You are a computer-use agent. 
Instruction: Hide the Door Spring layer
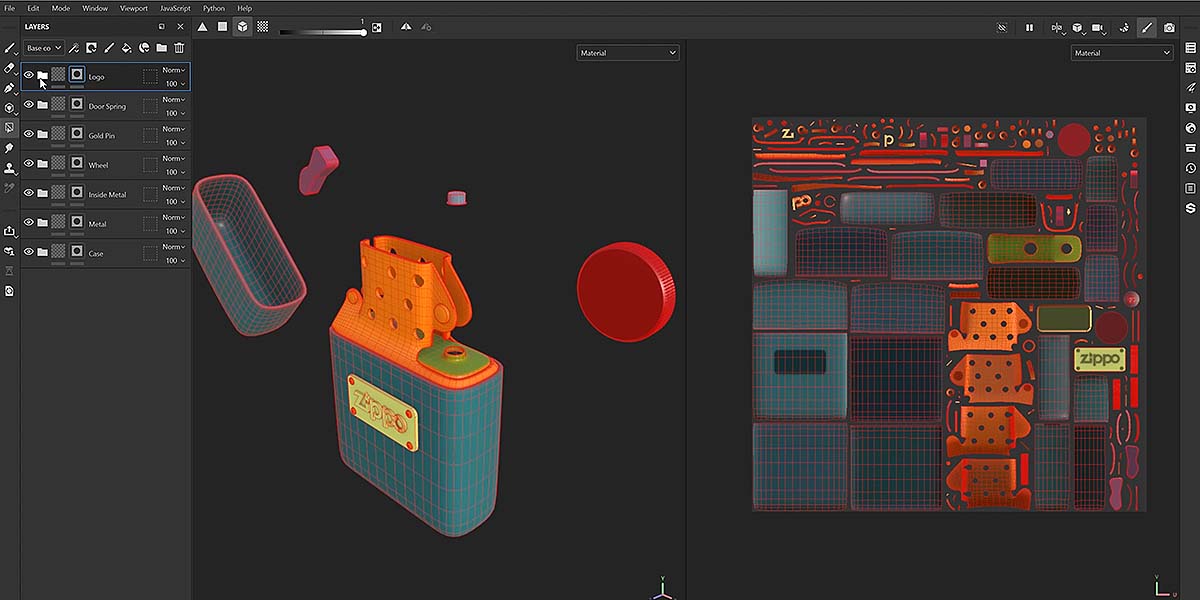pos(29,105)
